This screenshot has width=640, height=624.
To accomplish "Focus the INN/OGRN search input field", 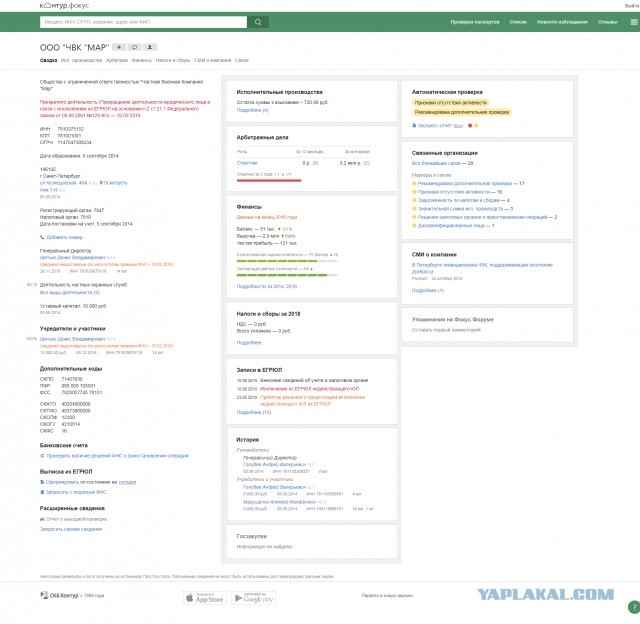I will point(143,22).
